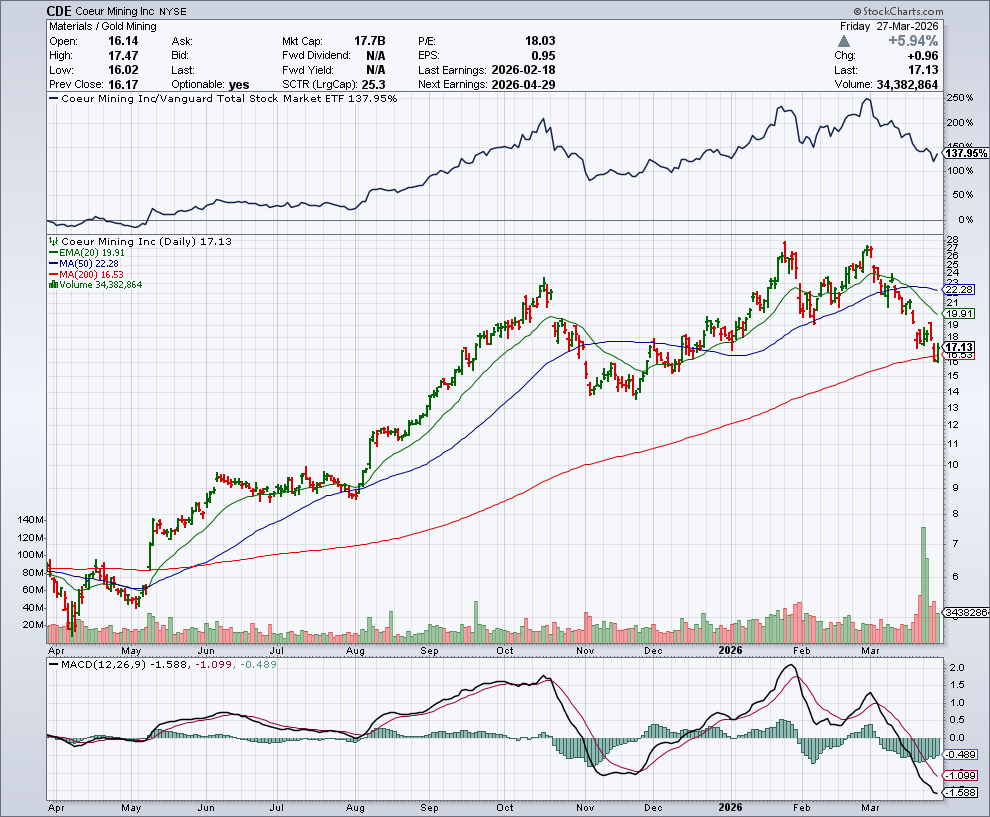This screenshot has height=817, width=990.
Task: Click the P/E value 18.03
Action: tap(540, 41)
